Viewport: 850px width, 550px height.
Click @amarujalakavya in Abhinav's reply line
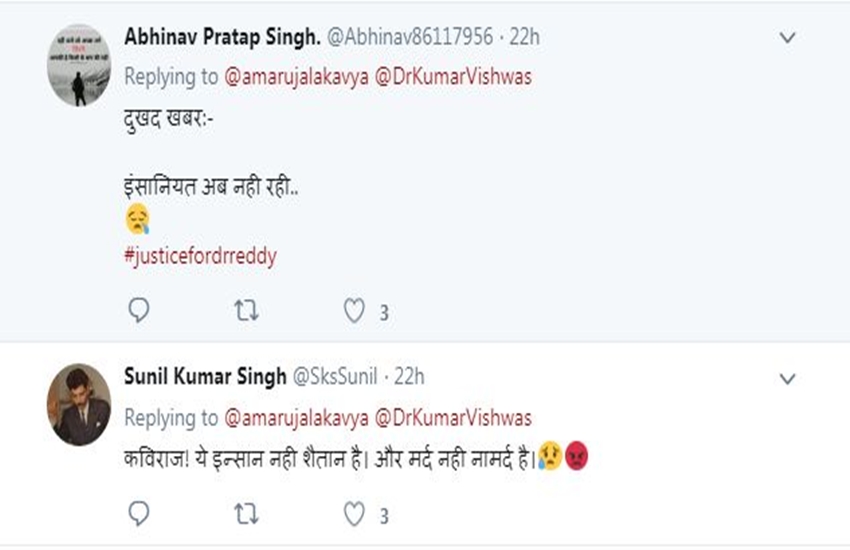(296, 77)
